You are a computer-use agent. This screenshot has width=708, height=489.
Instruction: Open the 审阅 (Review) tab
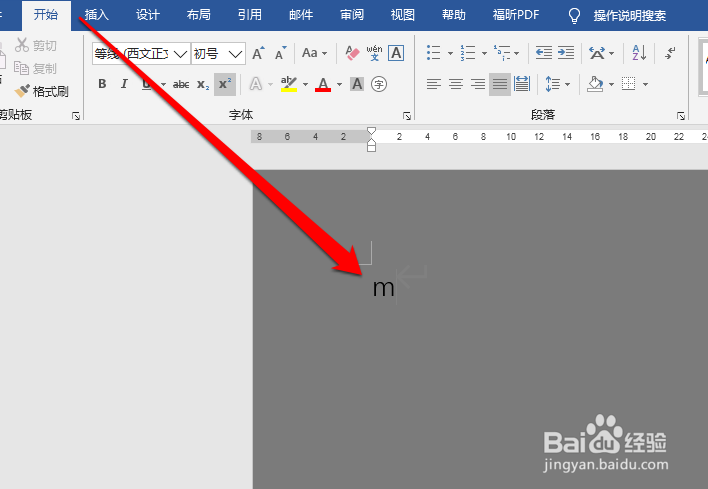click(x=352, y=15)
